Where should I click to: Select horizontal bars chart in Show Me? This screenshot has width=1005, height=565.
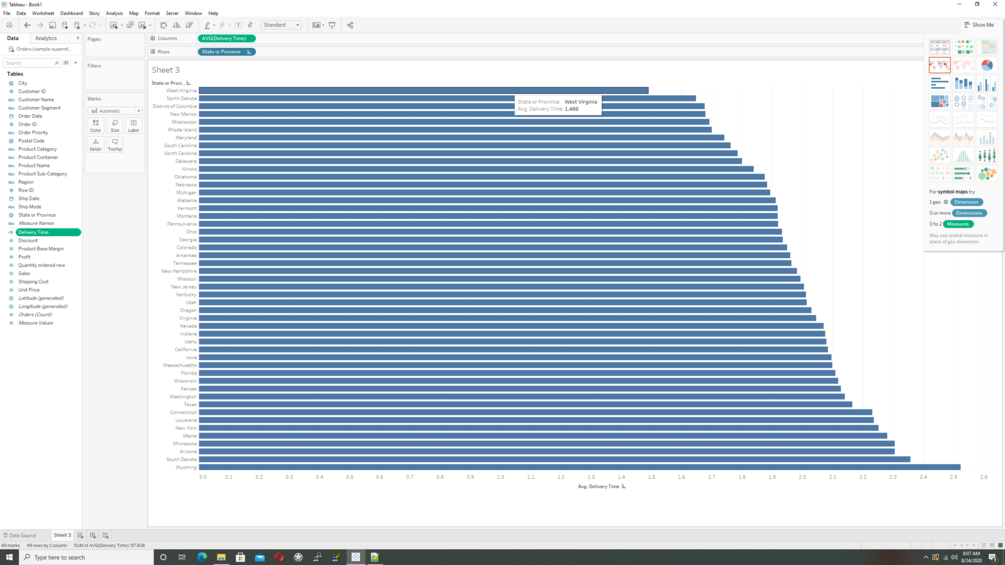(940, 83)
